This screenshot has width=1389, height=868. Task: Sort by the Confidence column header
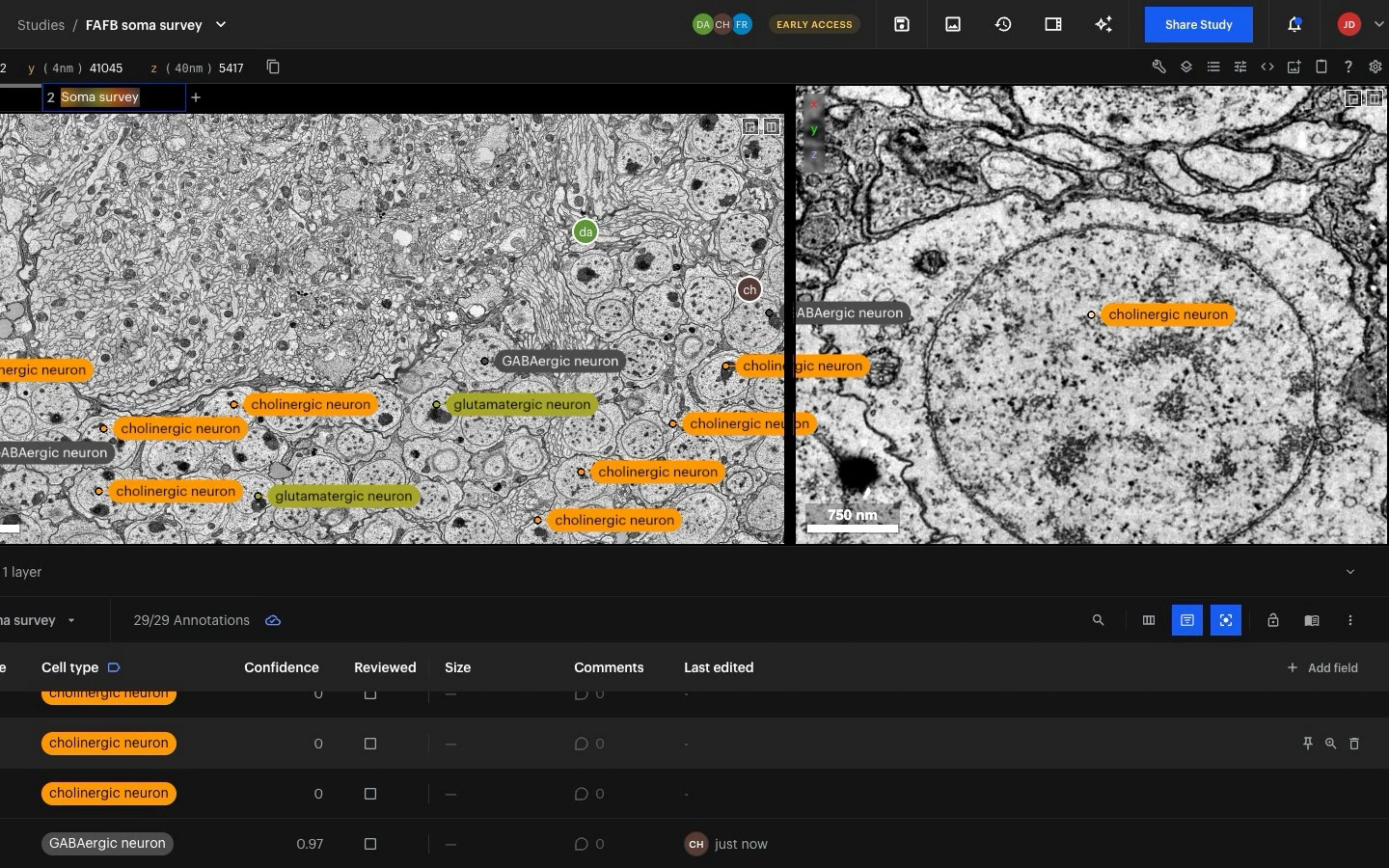(282, 667)
